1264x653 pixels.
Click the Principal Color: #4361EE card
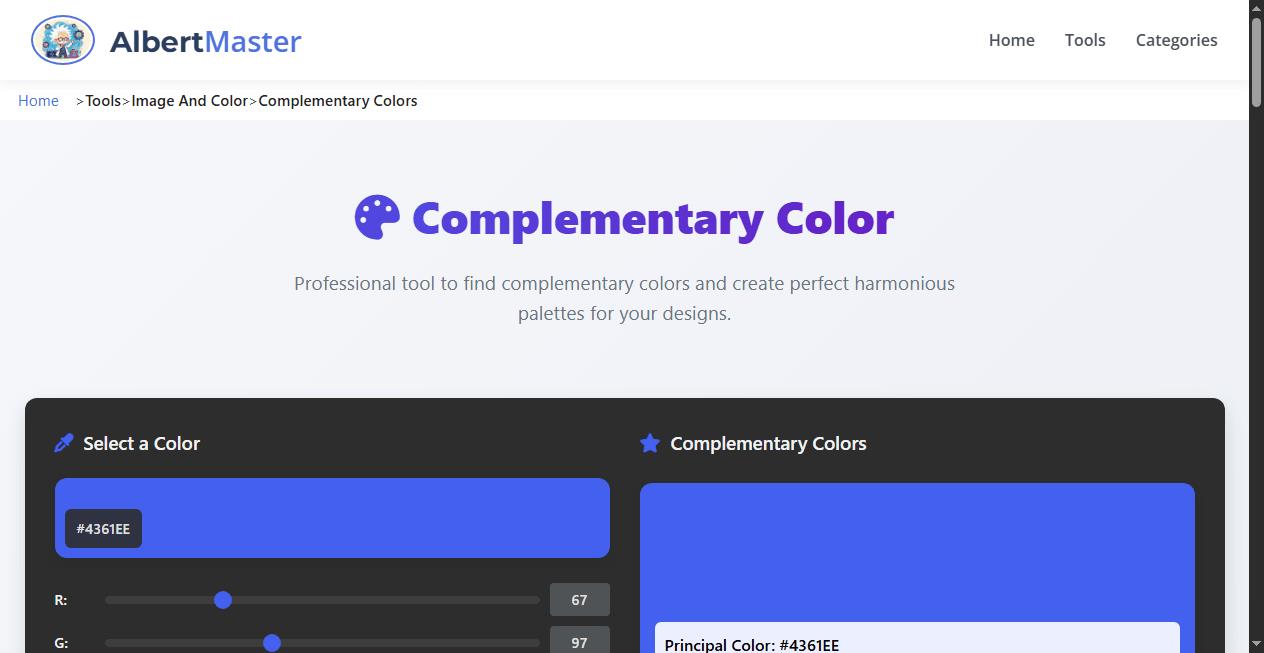[x=917, y=641]
